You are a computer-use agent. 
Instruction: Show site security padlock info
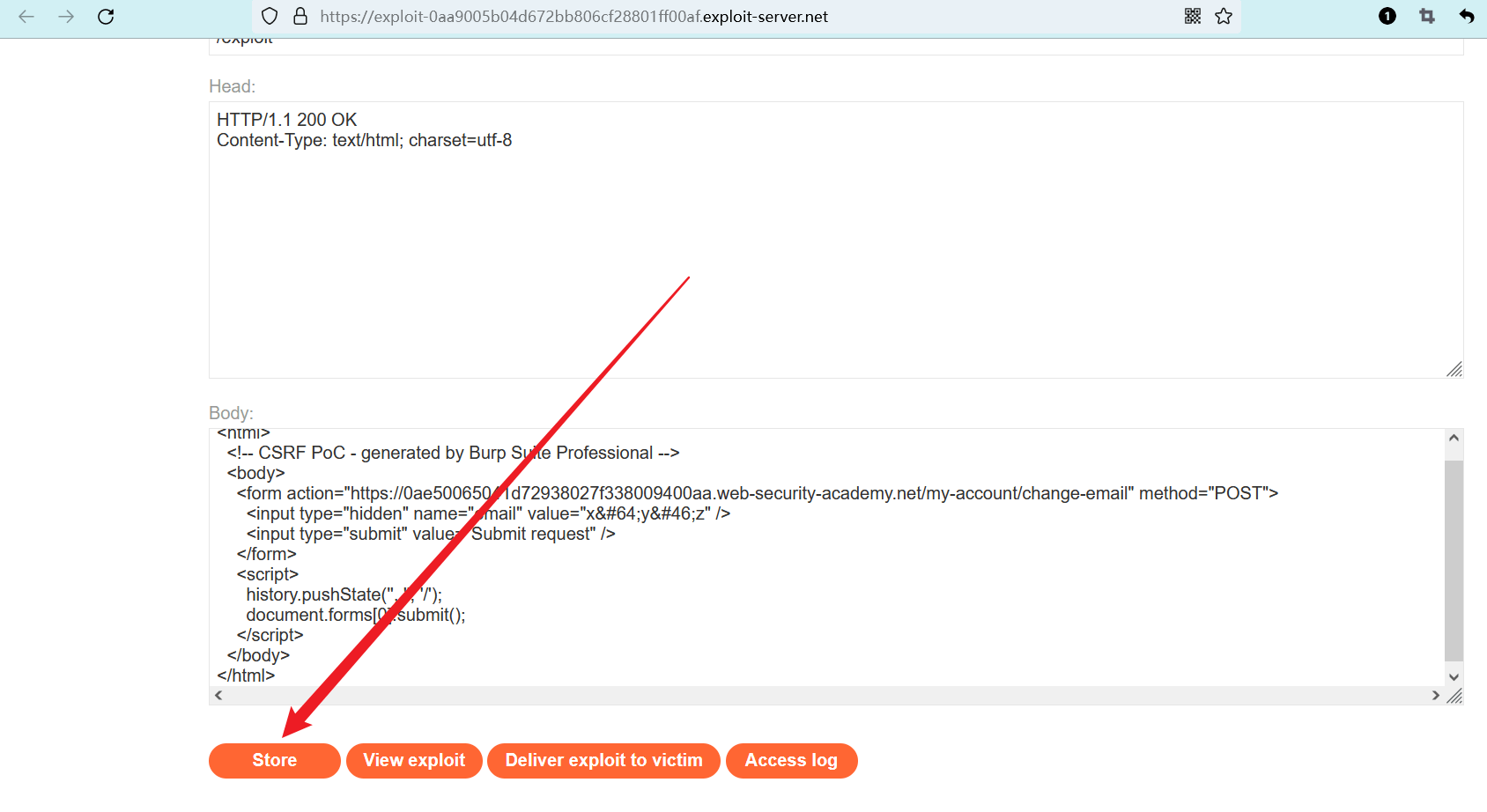[300, 17]
